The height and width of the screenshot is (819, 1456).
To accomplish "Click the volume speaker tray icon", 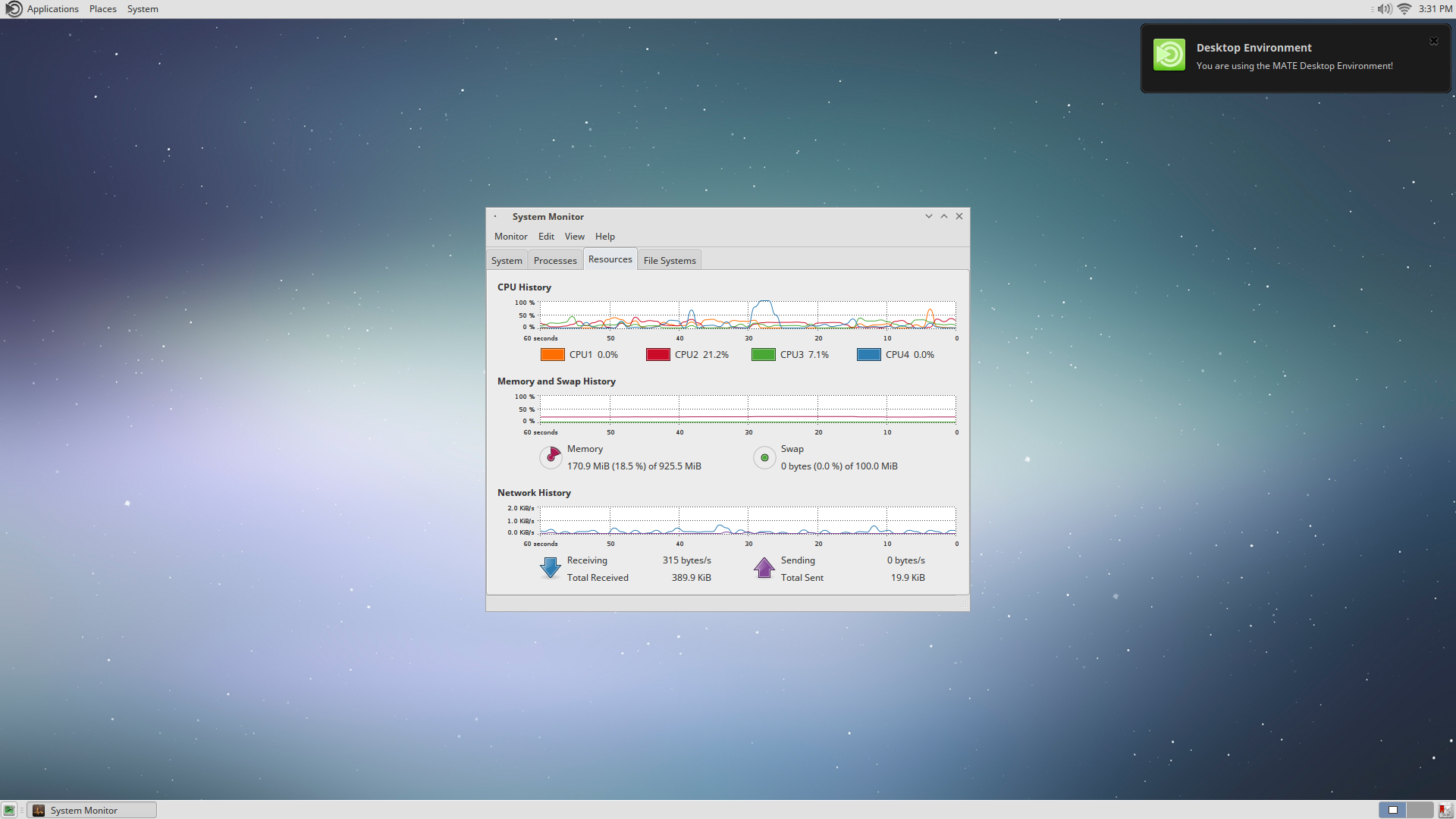I will pyautogui.click(x=1384, y=9).
